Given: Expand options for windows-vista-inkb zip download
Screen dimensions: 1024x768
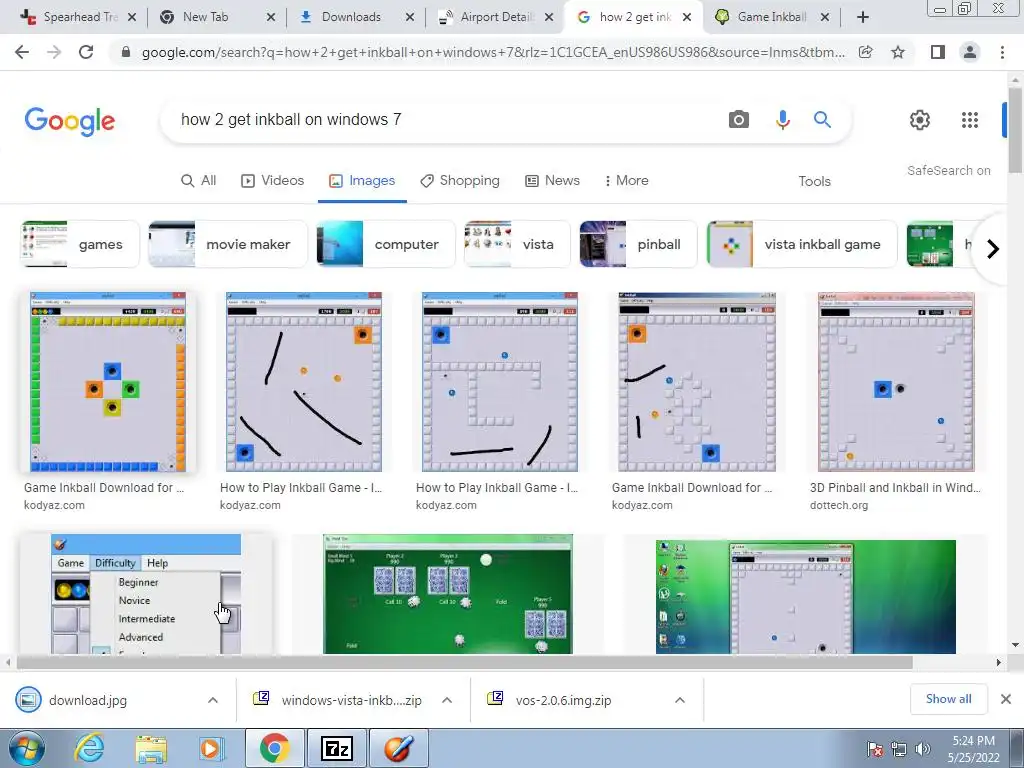Looking at the screenshot, I should (447, 700).
